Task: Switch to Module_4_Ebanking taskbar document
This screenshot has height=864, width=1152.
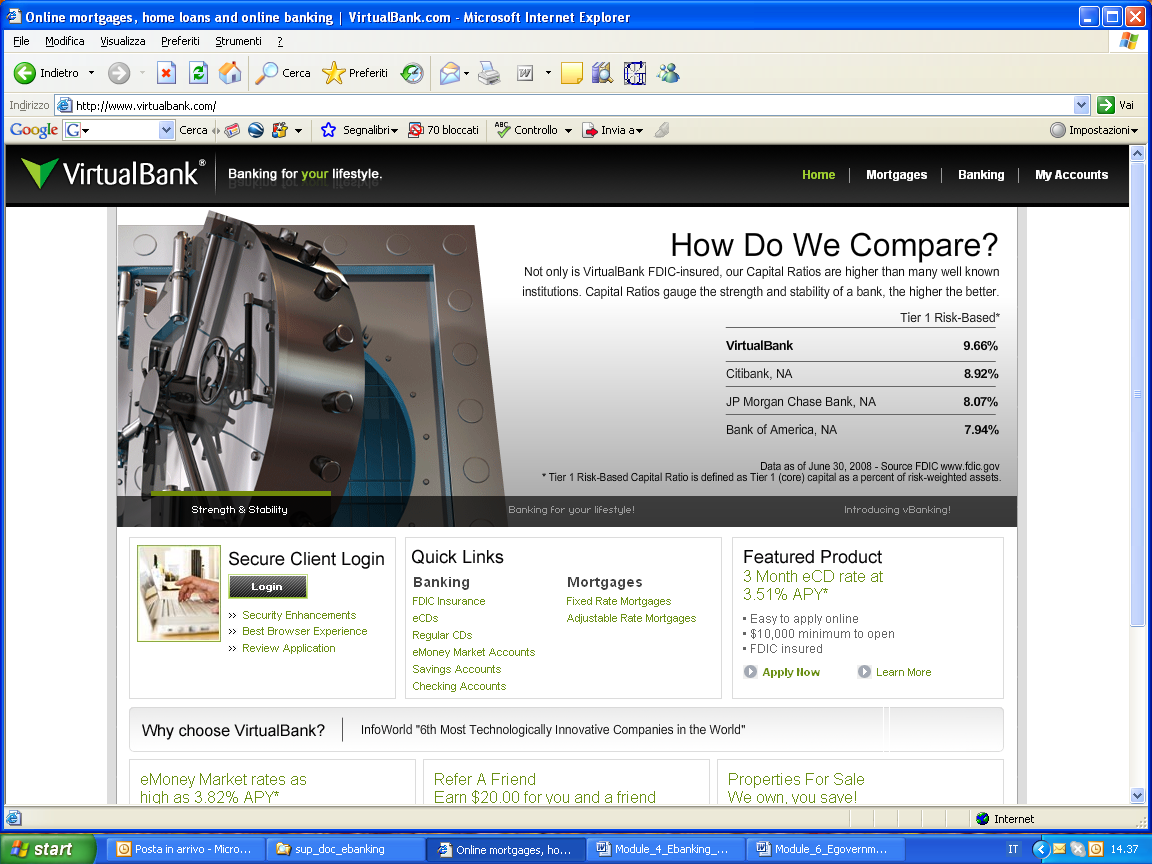Action: pyautogui.click(x=664, y=849)
